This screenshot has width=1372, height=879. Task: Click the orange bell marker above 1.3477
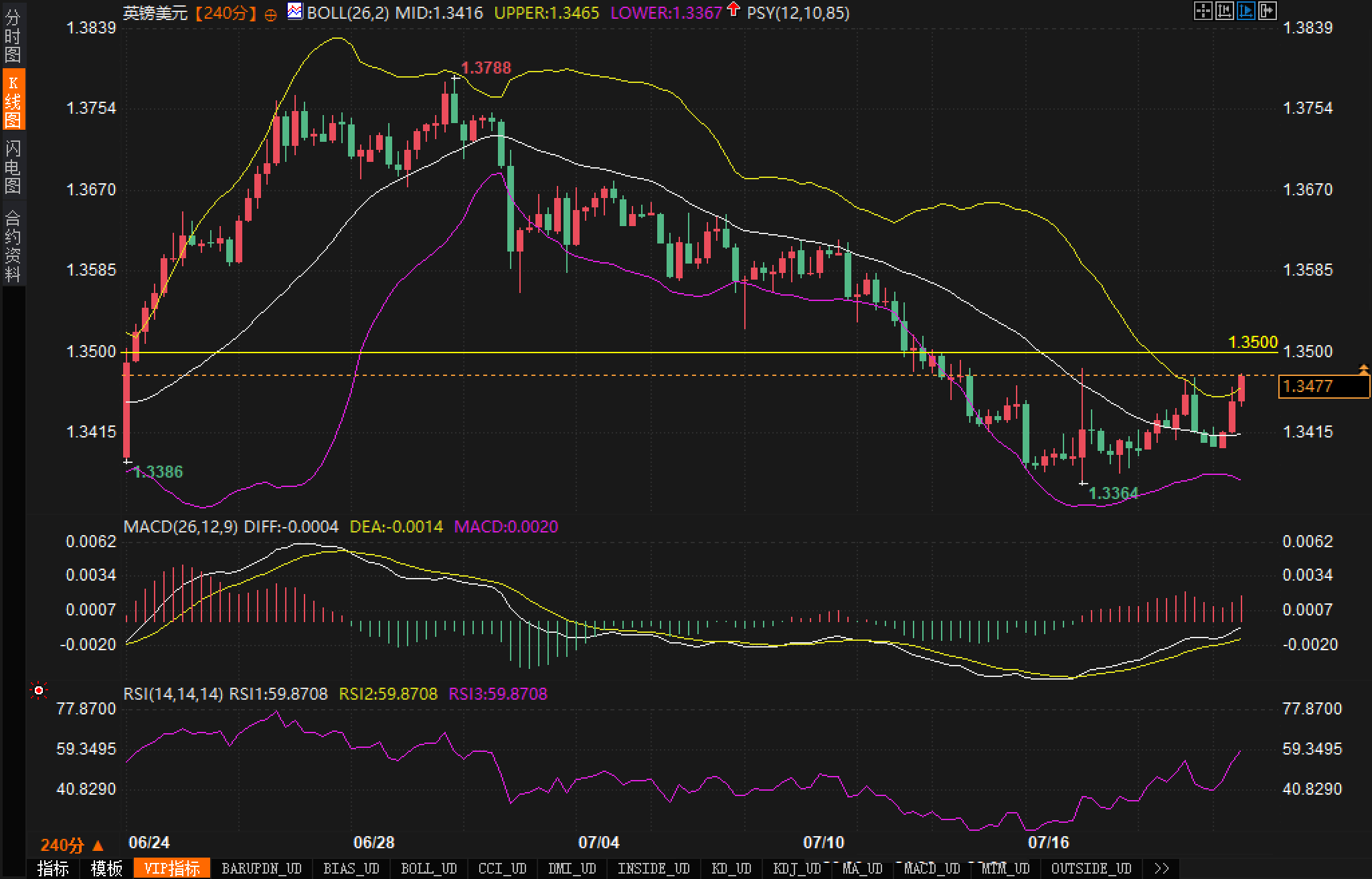[1363, 368]
